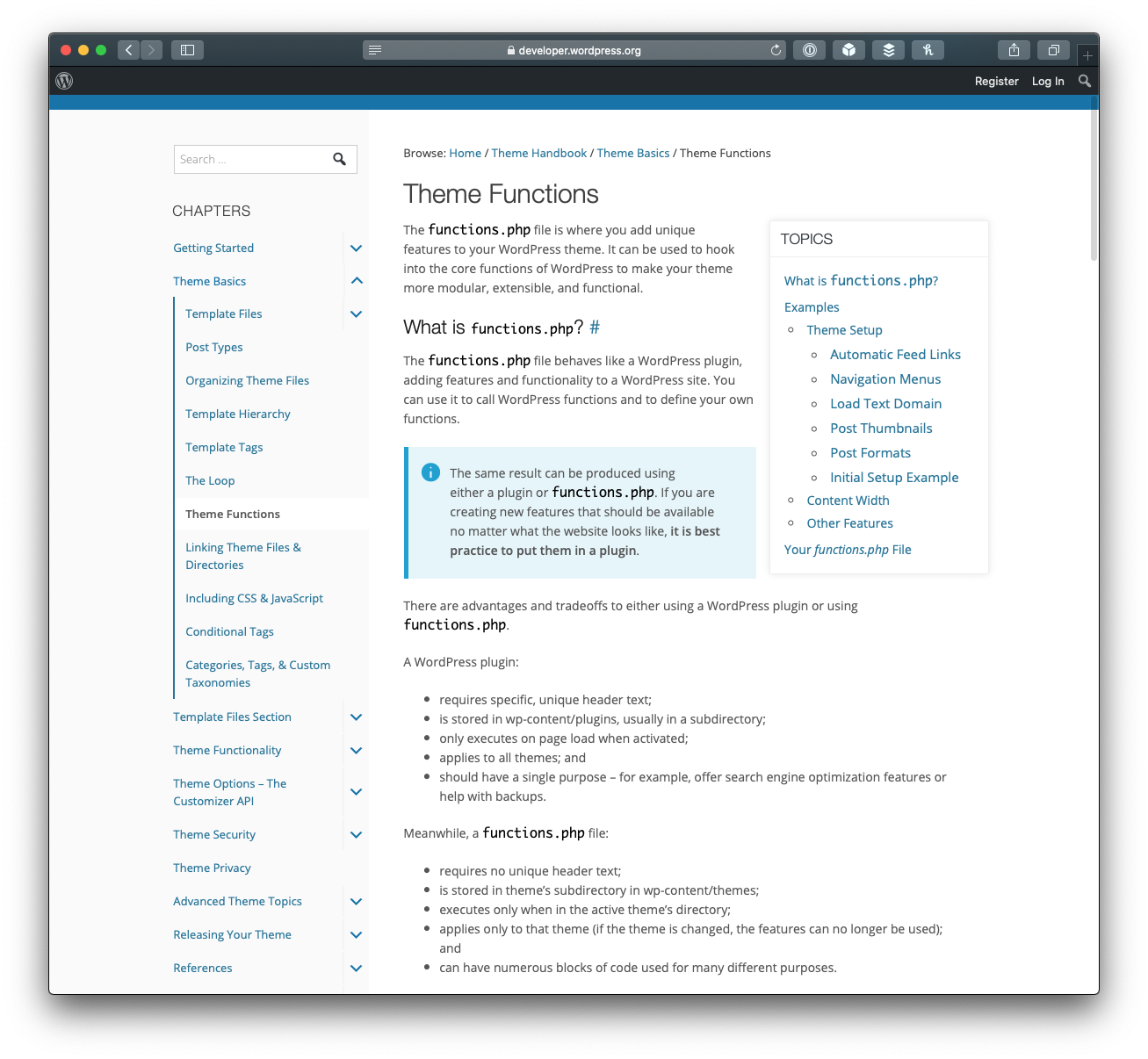Expand the Template Files subsection
This screenshot has height=1059, width=1148.
[356, 314]
